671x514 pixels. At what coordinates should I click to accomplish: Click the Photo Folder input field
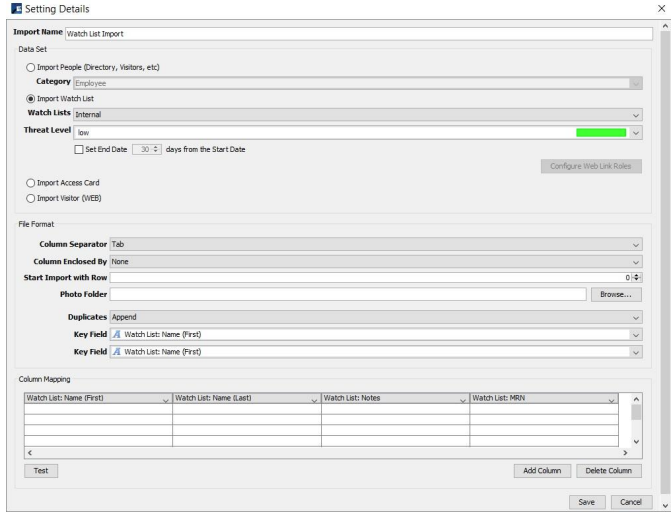pos(346,294)
